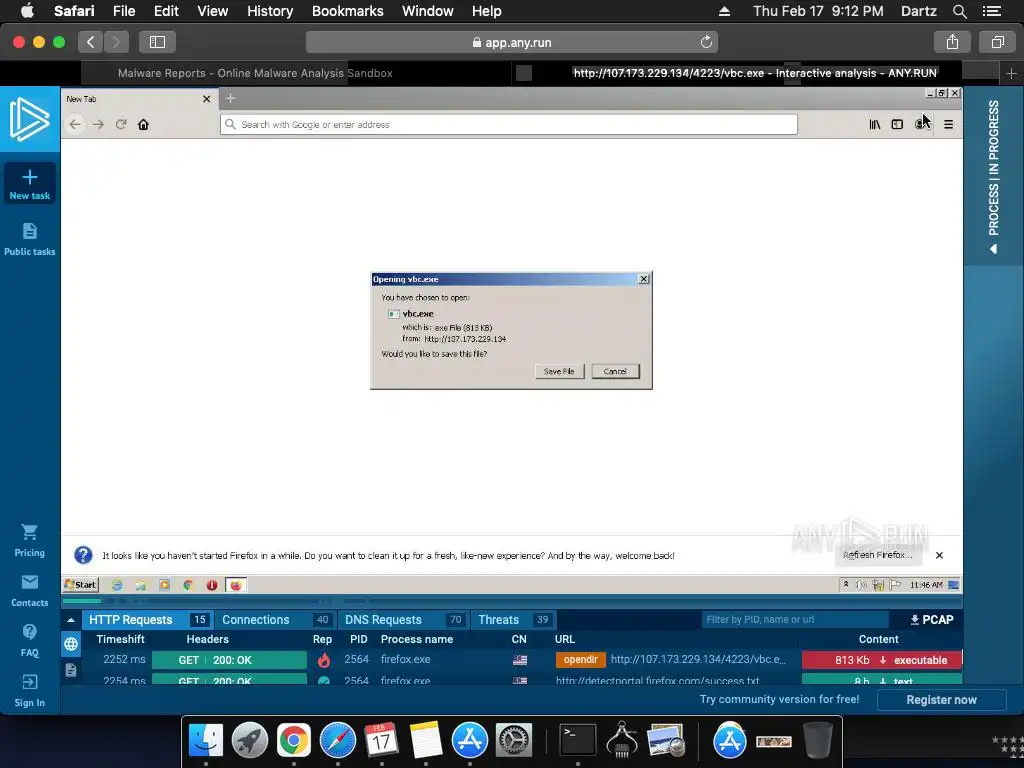Click Register now button
This screenshot has height=768, width=1024.
941,699
